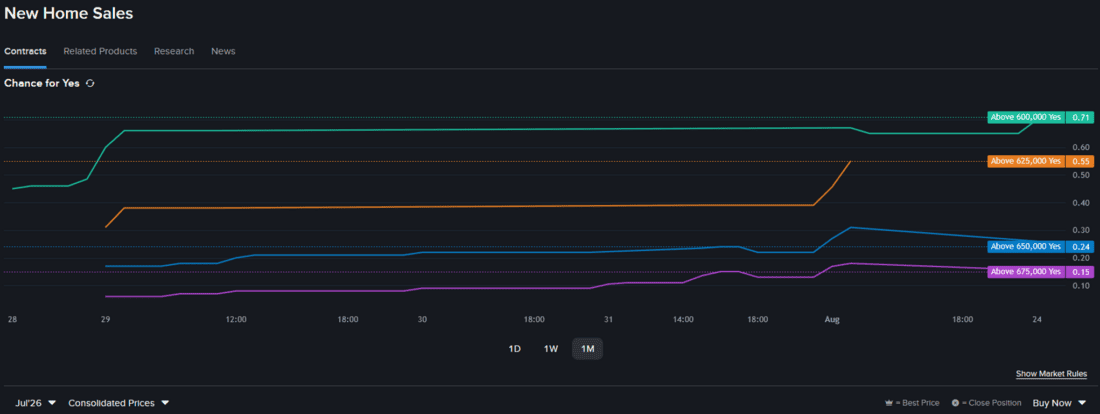The width and height of the screenshot is (1100, 414).
Task: Click the blue Above 650,000 Yes label
Action: [x=1026, y=246]
